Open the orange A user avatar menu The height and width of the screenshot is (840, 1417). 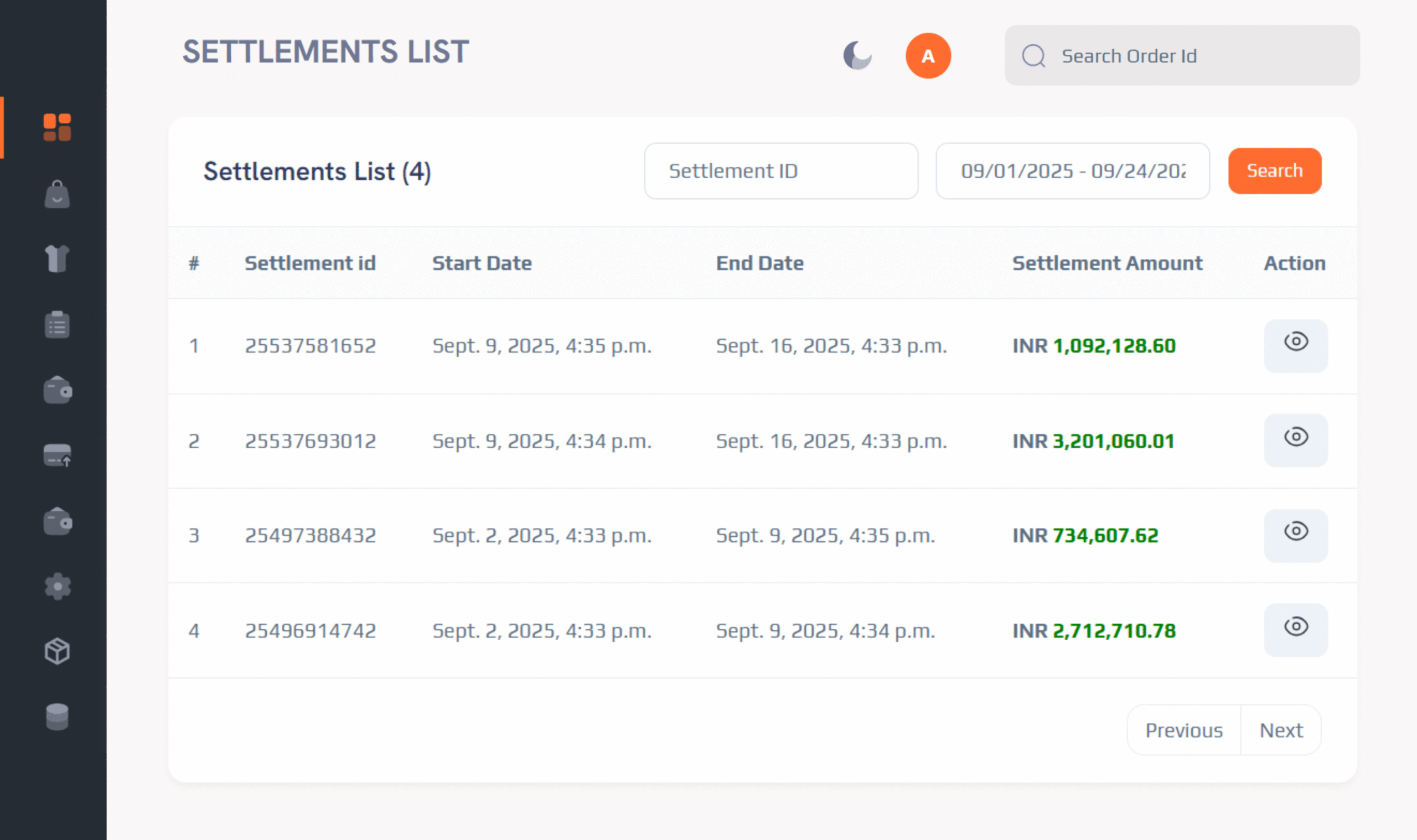[x=928, y=55]
